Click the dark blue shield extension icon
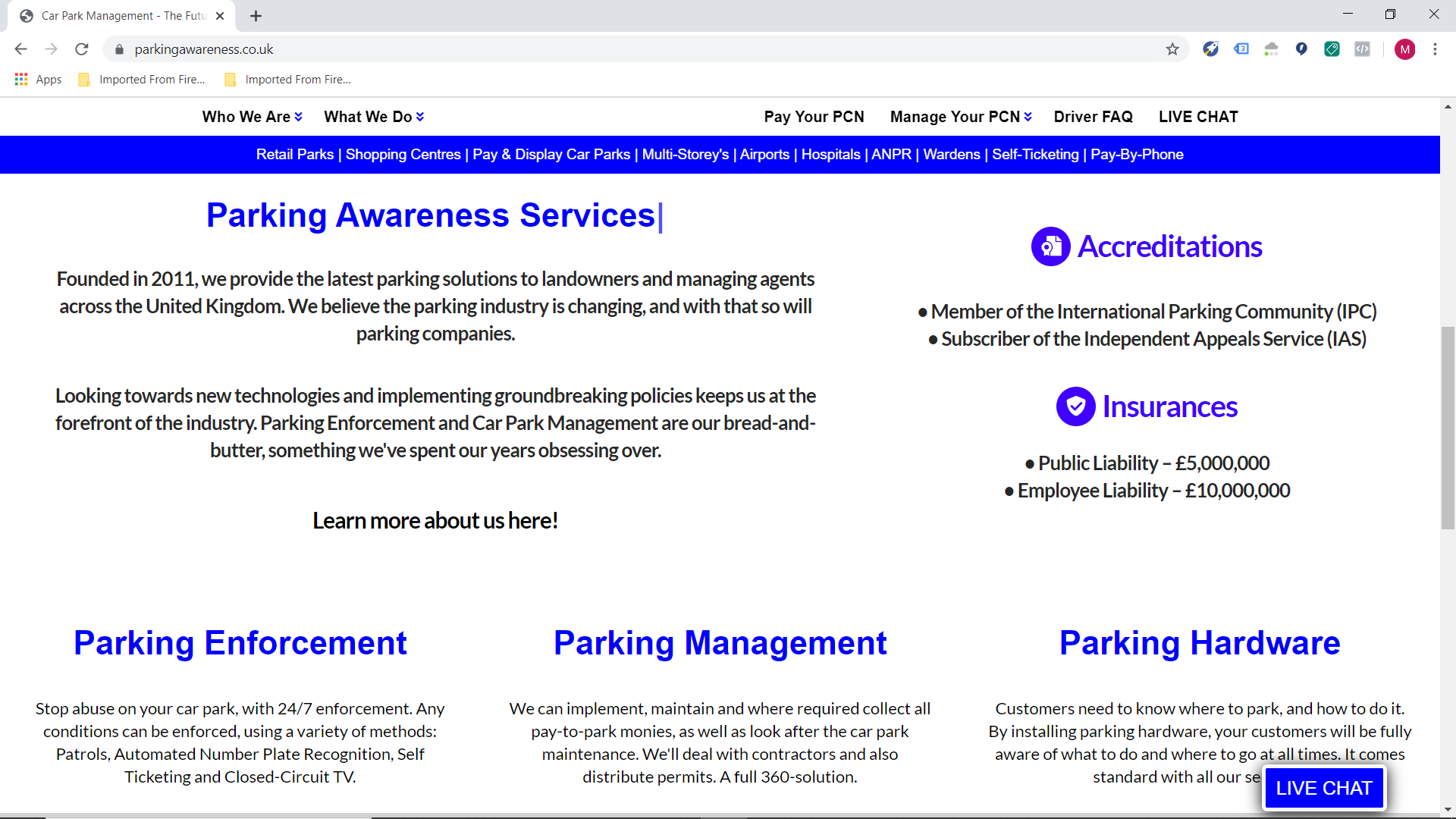This screenshot has width=1456, height=819. tap(1301, 49)
